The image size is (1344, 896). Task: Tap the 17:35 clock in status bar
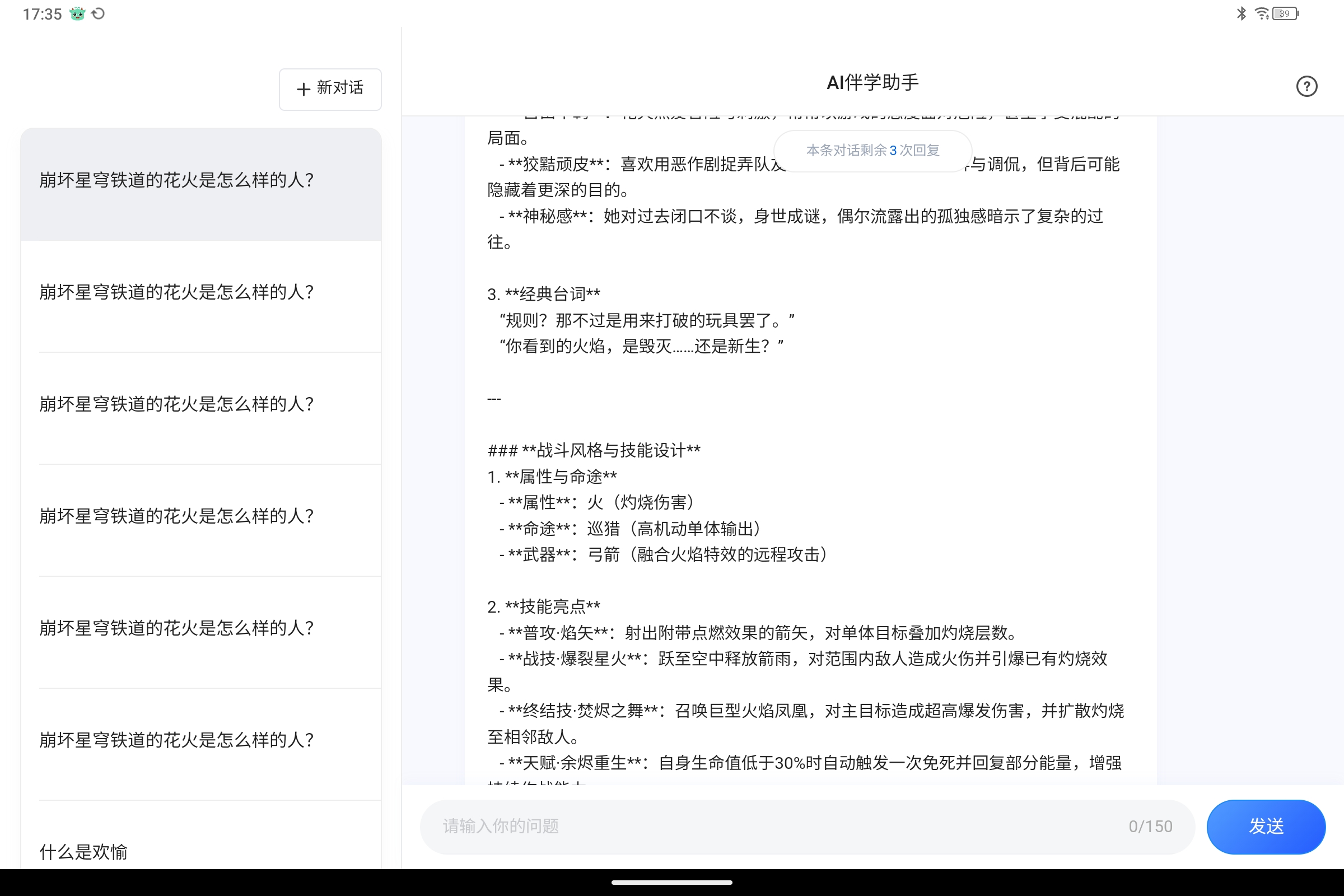[41, 15]
